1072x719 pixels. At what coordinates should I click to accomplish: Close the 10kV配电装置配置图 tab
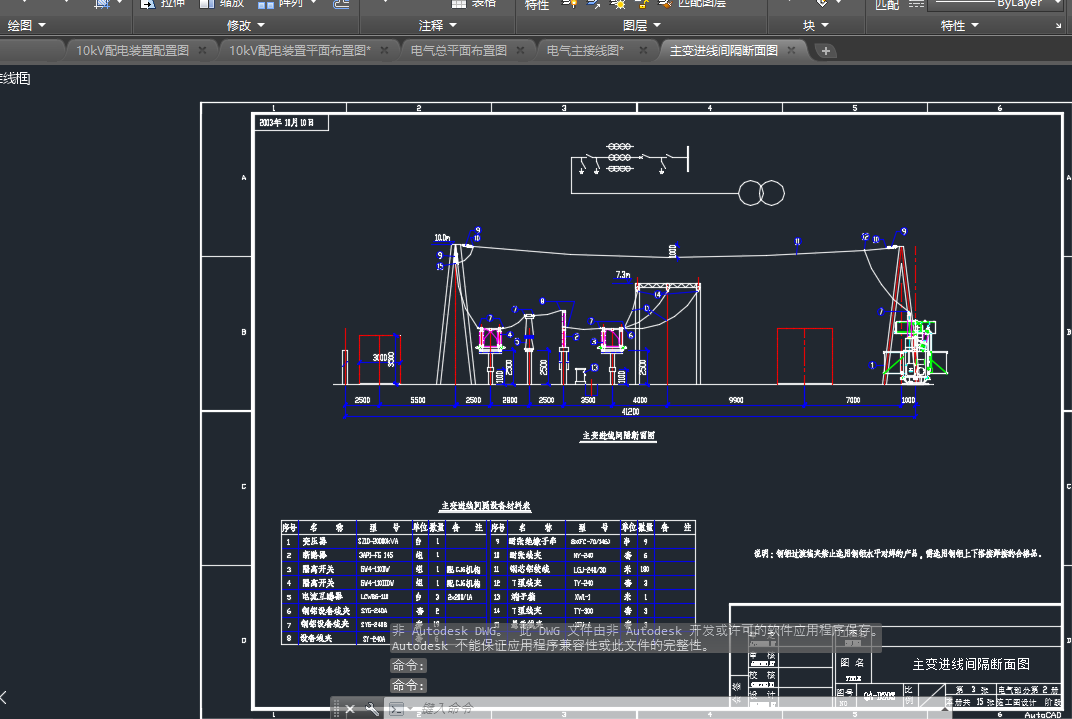click(202, 51)
